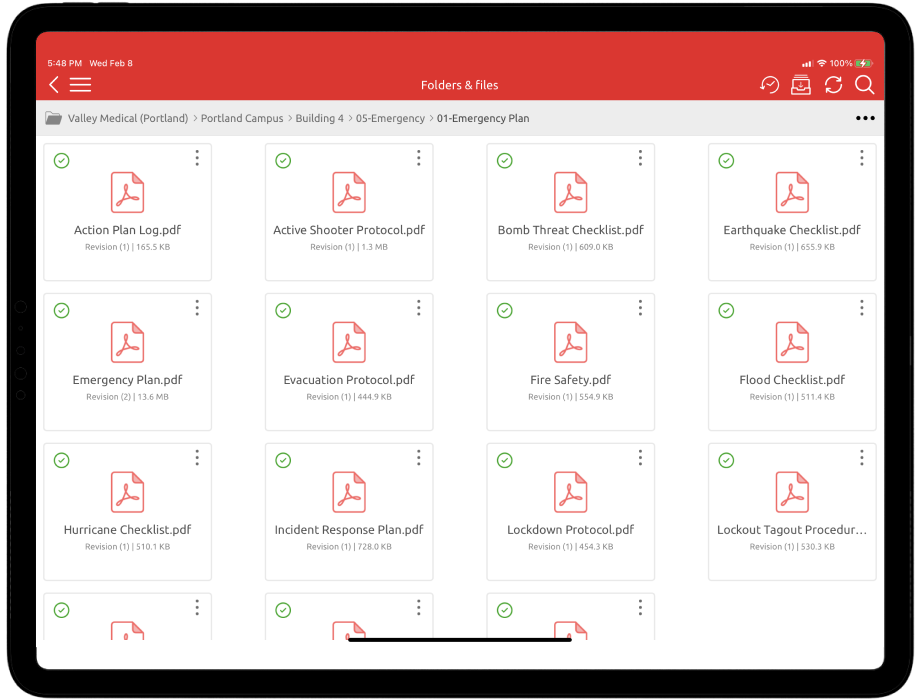Open Incident Response Plan.pdf
The width and height of the screenshot is (919, 700).
[x=349, y=510]
